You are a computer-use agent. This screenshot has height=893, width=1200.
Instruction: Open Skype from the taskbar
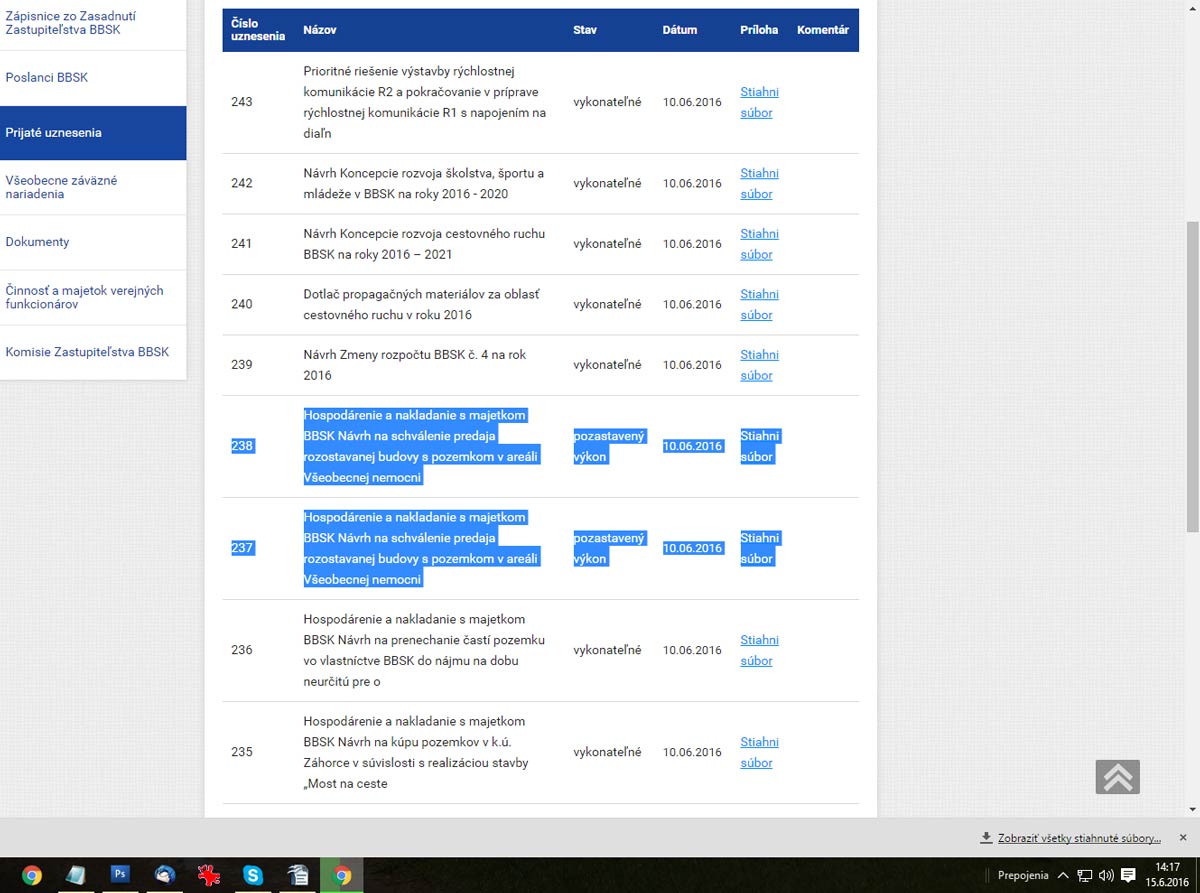tap(253, 875)
